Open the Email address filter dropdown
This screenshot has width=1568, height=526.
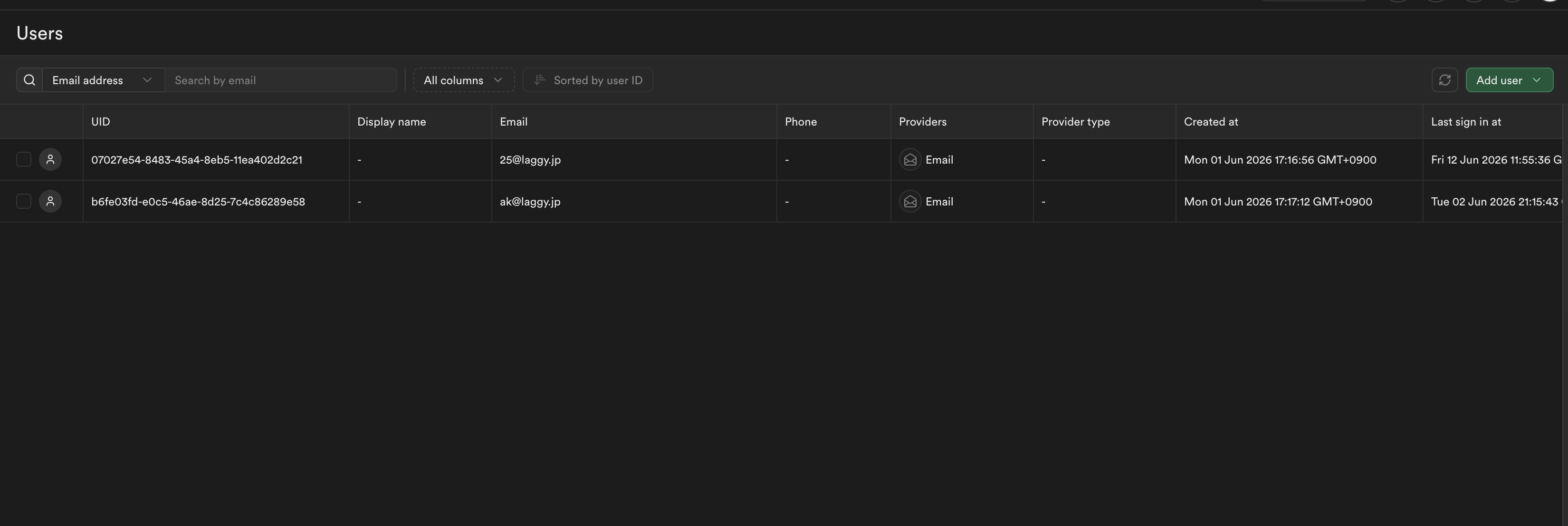(x=103, y=80)
